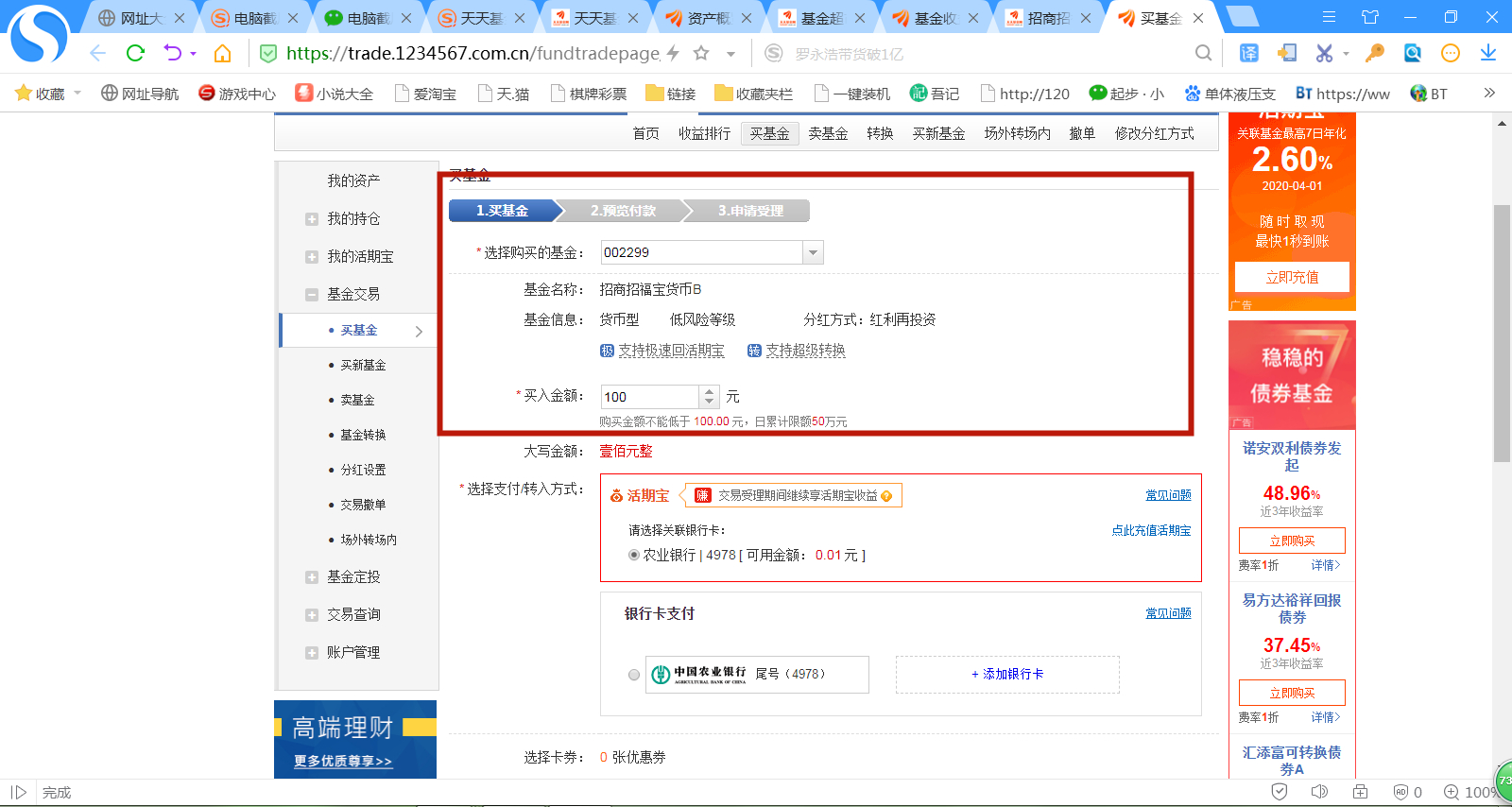The height and width of the screenshot is (807, 1512).
Task: Select 买新基金 in the sidebar
Action: (x=363, y=365)
